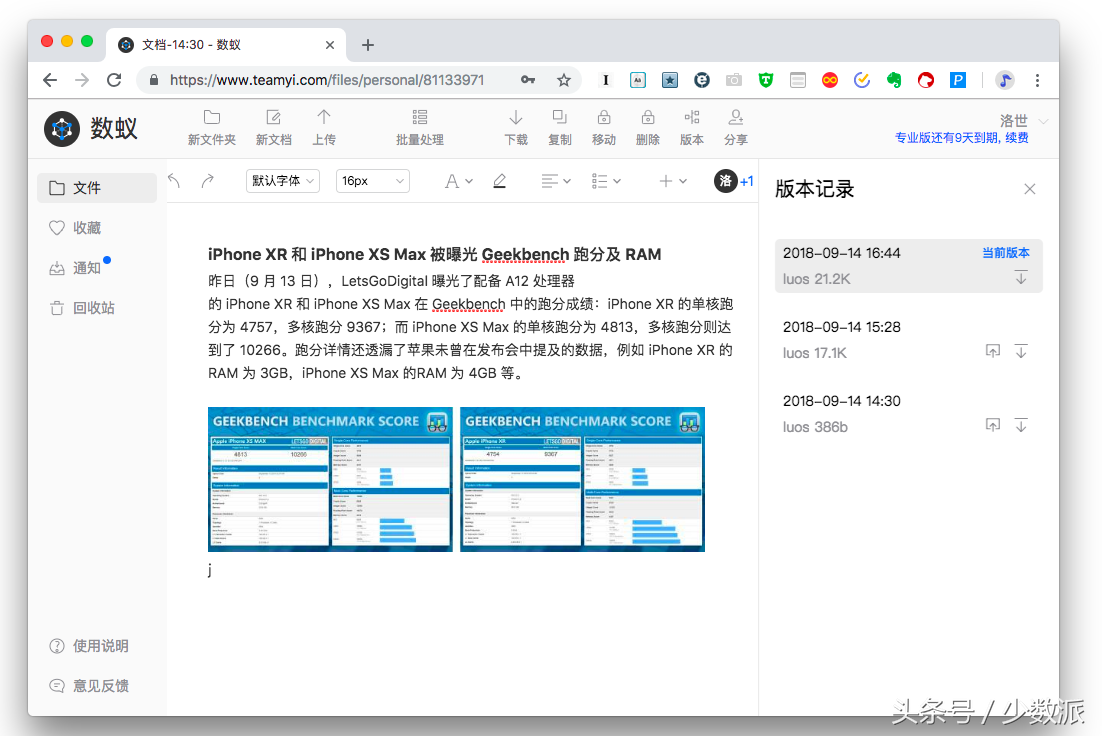Viewport: 1102px width, 736px height.
Task: Click the document title heading
Action: click(434, 254)
